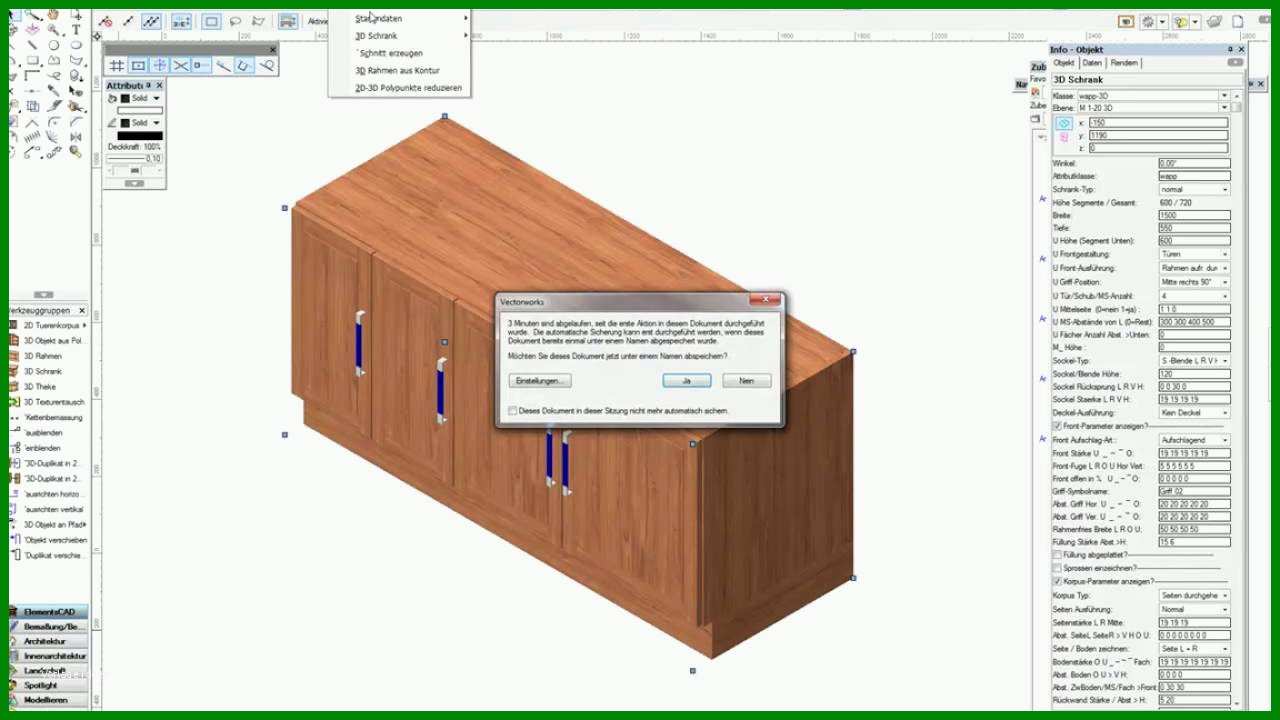Screen dimensions: 1280x720
Task: Click the polygon selection mode icon
Action: pos(258,21)
